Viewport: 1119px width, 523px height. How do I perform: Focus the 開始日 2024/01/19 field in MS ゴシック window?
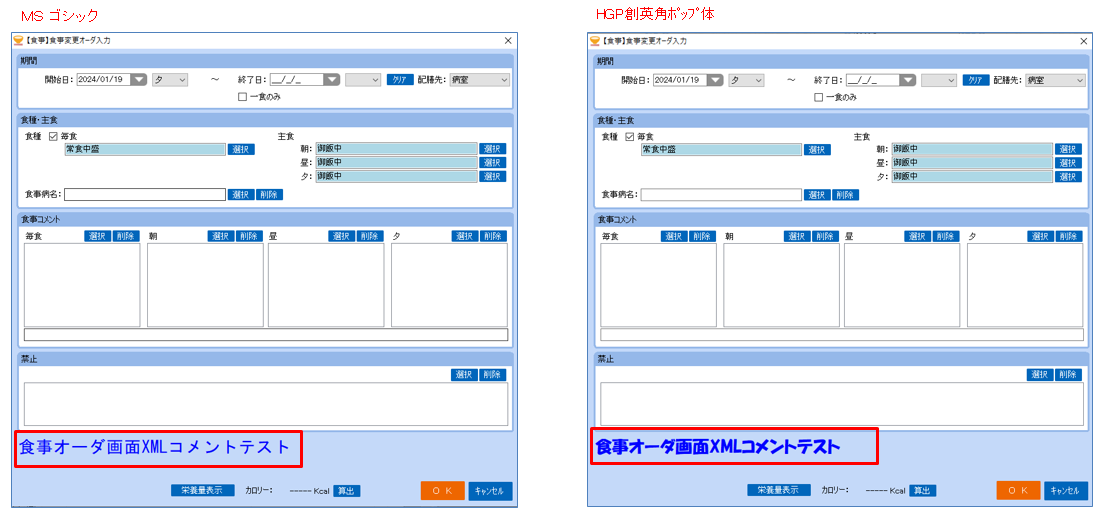click(103, 80)
